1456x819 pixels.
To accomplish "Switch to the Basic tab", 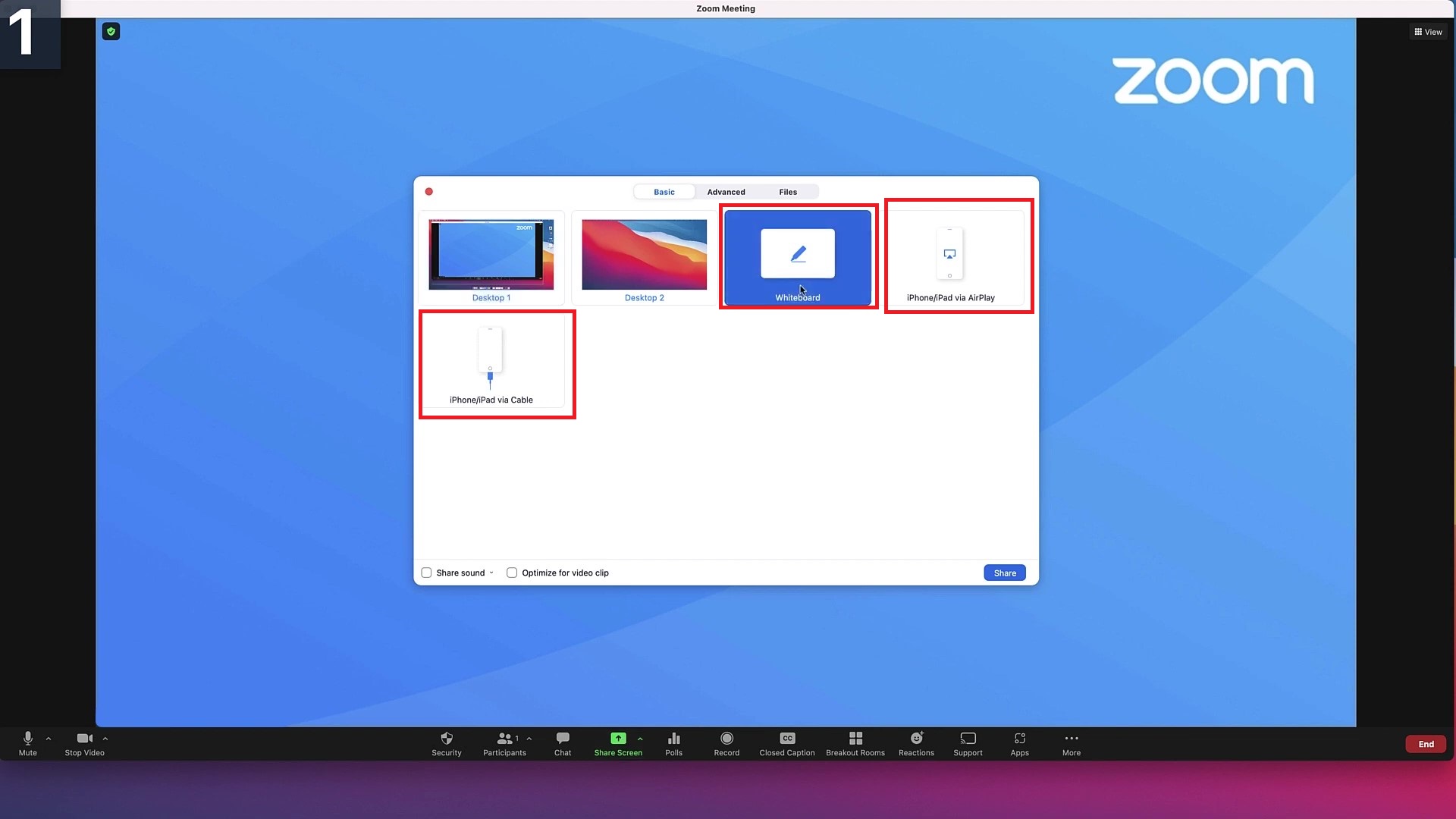I will [x=664, y=192].
